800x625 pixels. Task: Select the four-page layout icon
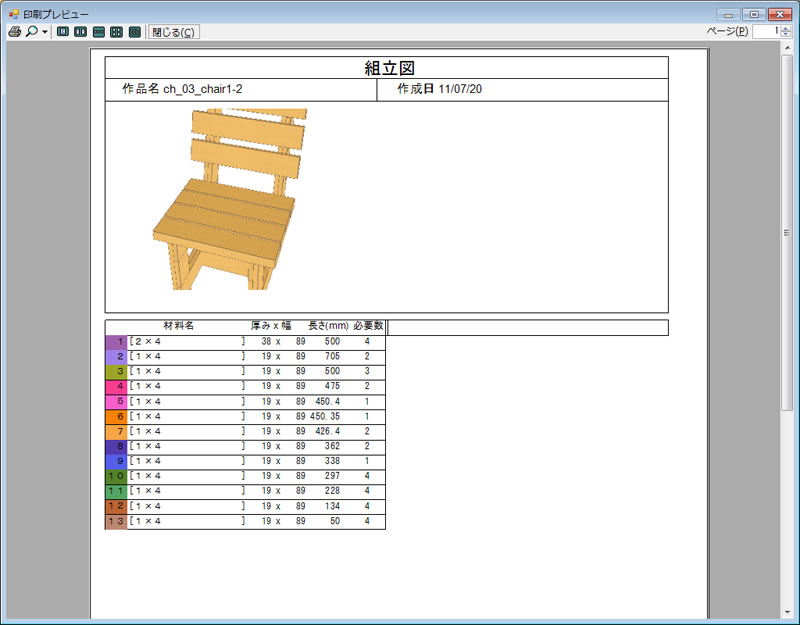116,32
